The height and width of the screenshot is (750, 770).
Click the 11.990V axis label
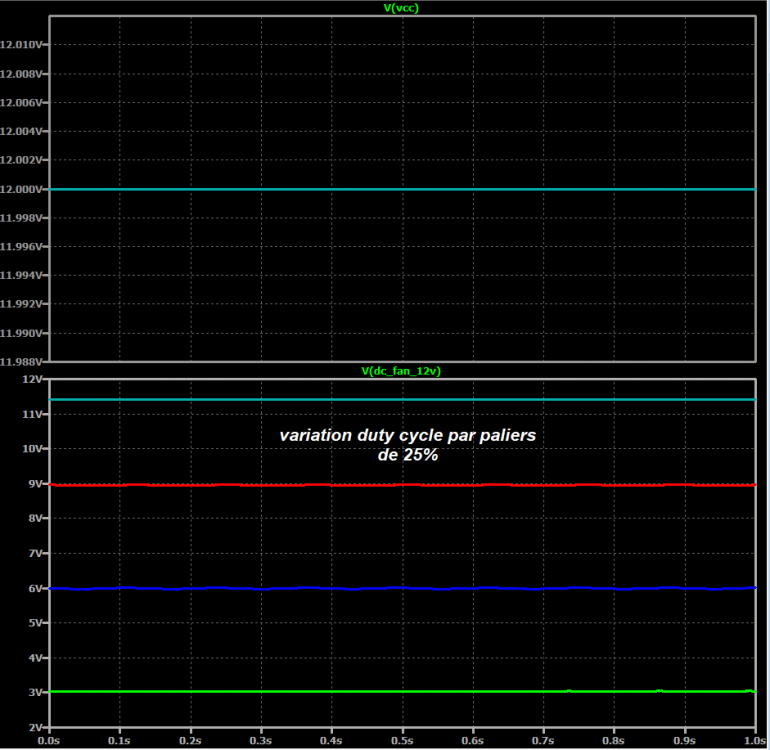(x=21, y=333)
